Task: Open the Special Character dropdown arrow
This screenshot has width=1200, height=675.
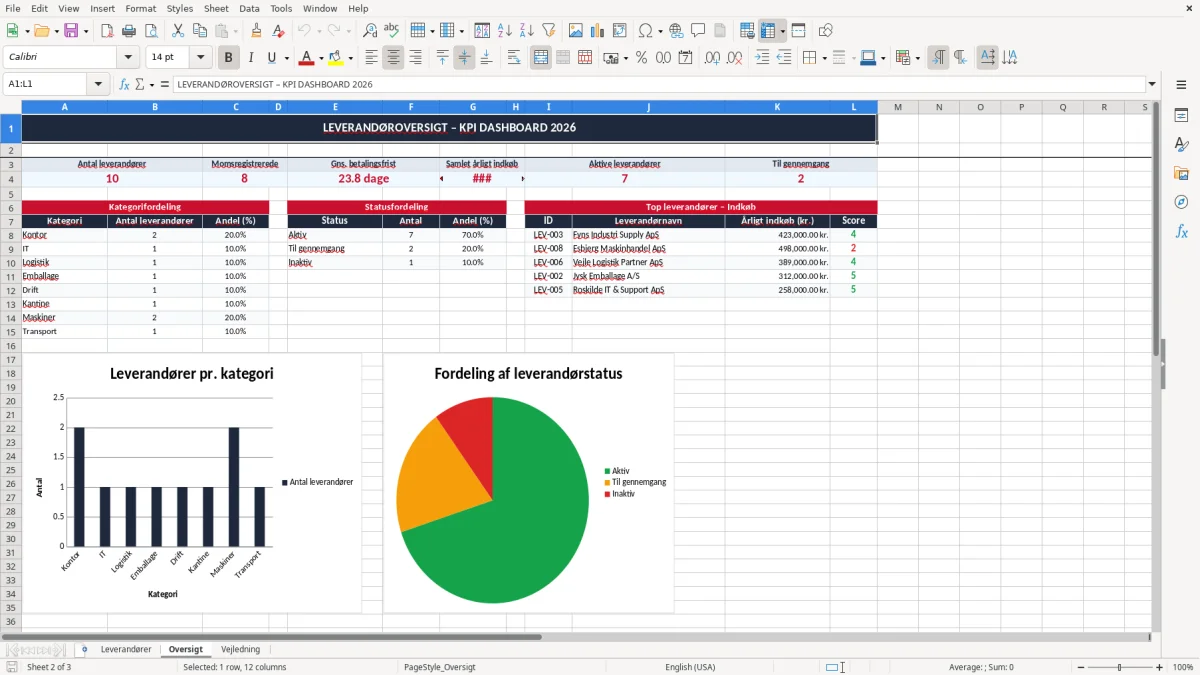Action: click(x=659, y=31)
